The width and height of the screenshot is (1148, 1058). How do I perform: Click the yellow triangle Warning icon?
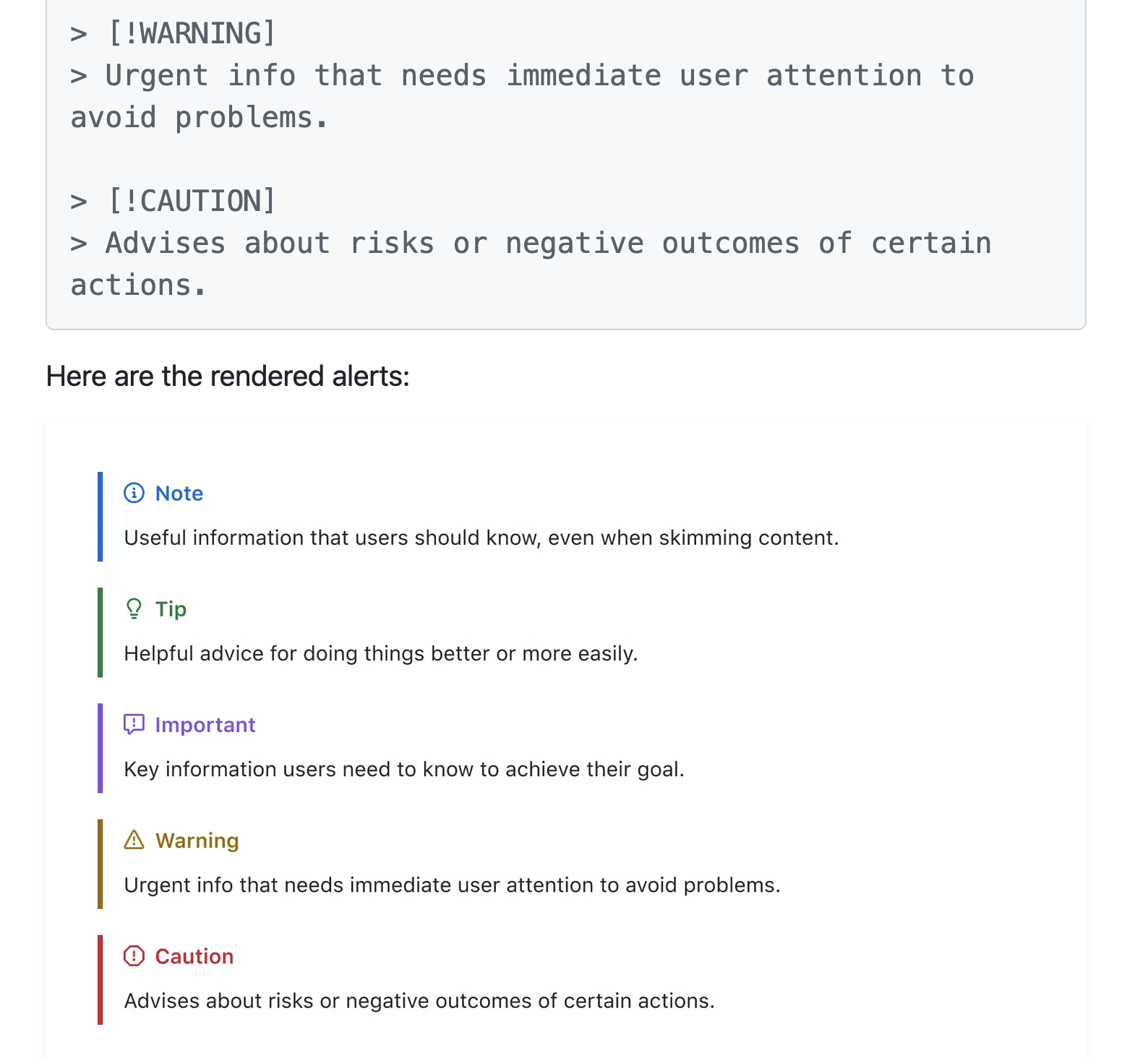[x=134, y=840]
